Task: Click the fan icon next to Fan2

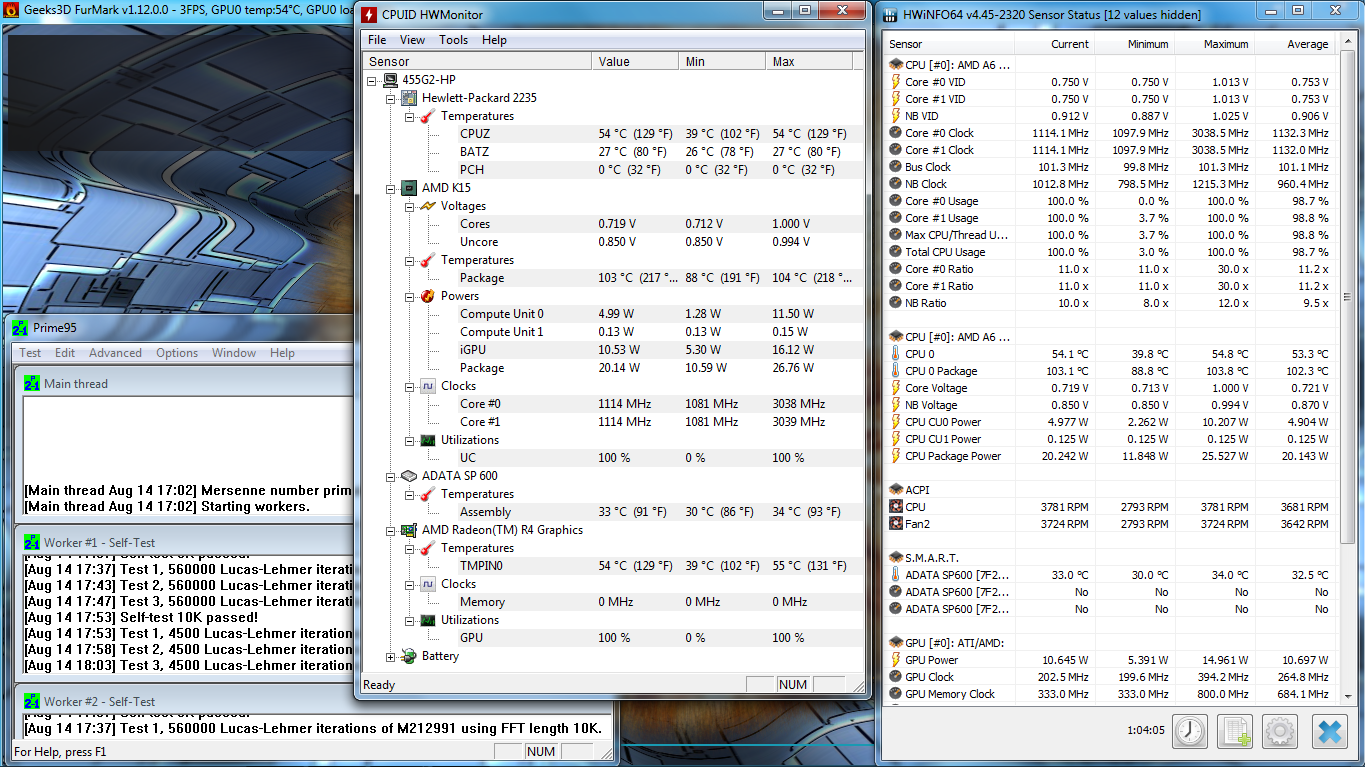Action: click(896, 524)
